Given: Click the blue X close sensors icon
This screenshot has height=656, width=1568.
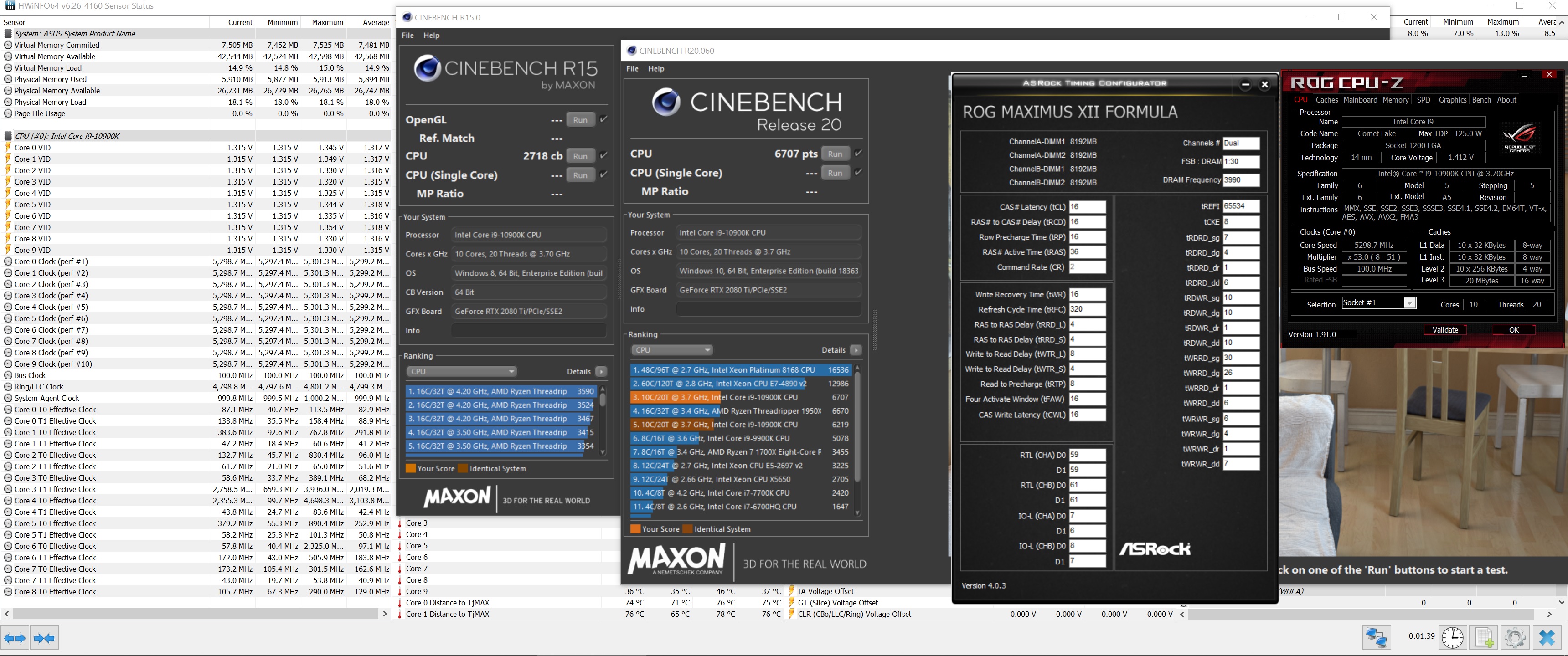Looking at the screenshot, I should [x=1547, y=637].
